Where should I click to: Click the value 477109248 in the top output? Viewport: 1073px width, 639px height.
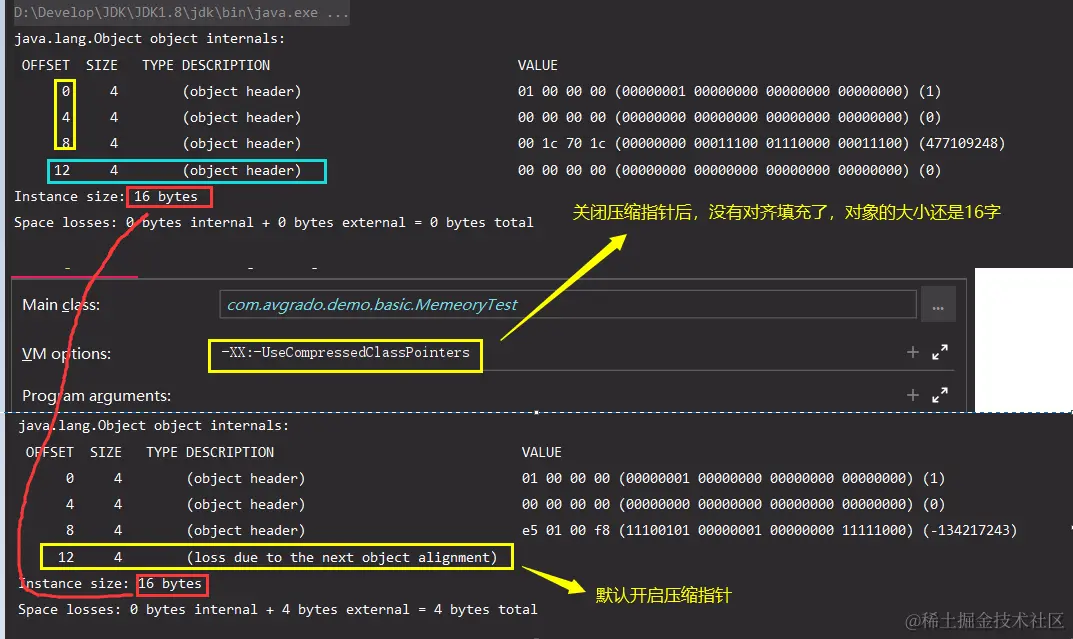962,143
